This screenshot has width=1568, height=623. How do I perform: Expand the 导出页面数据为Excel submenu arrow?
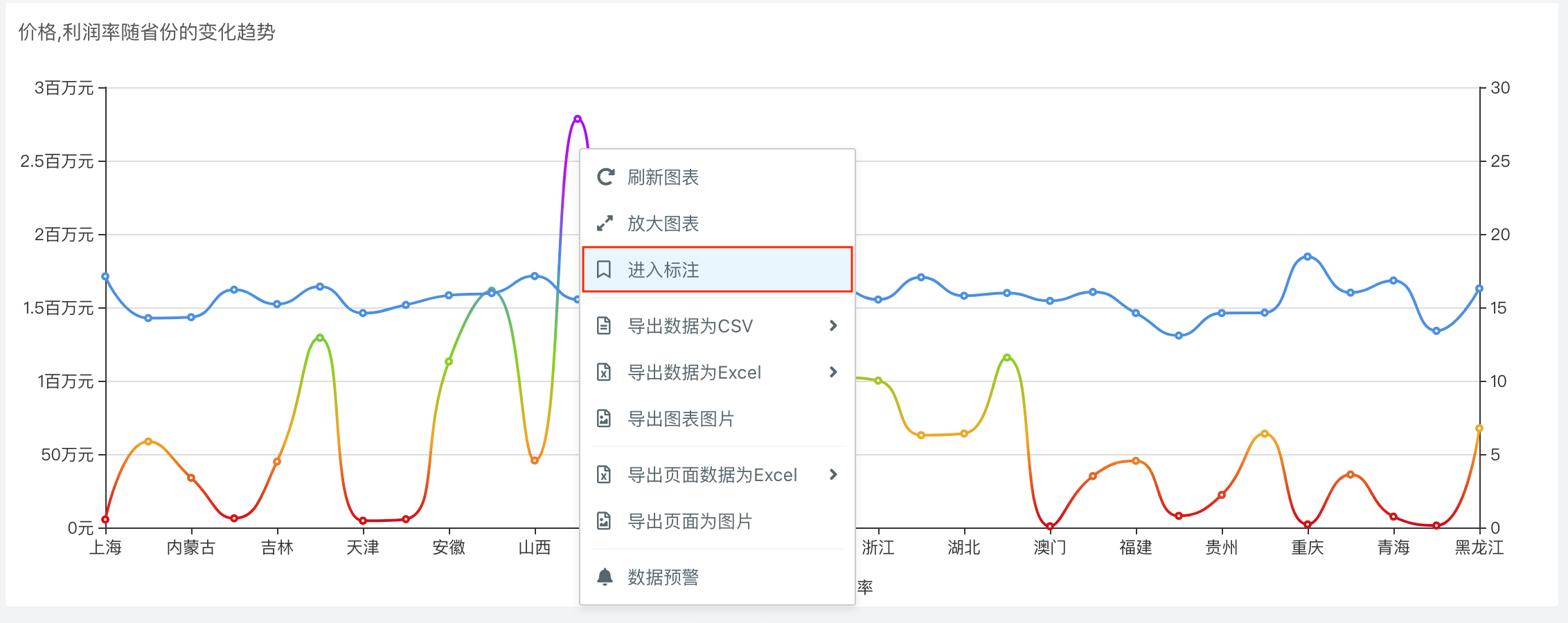pos(833,475)
